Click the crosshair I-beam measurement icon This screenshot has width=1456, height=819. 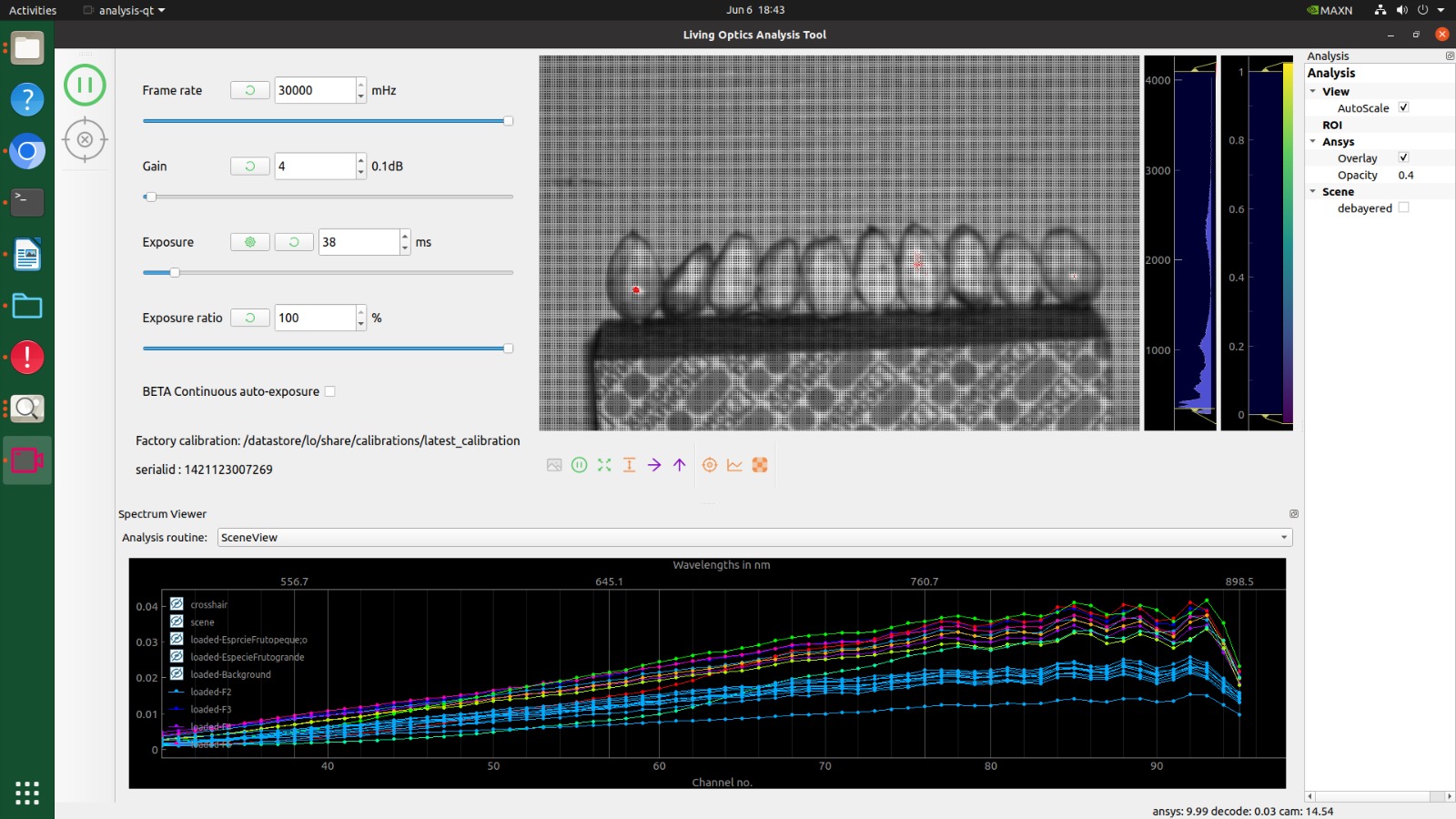click(629, 465)
